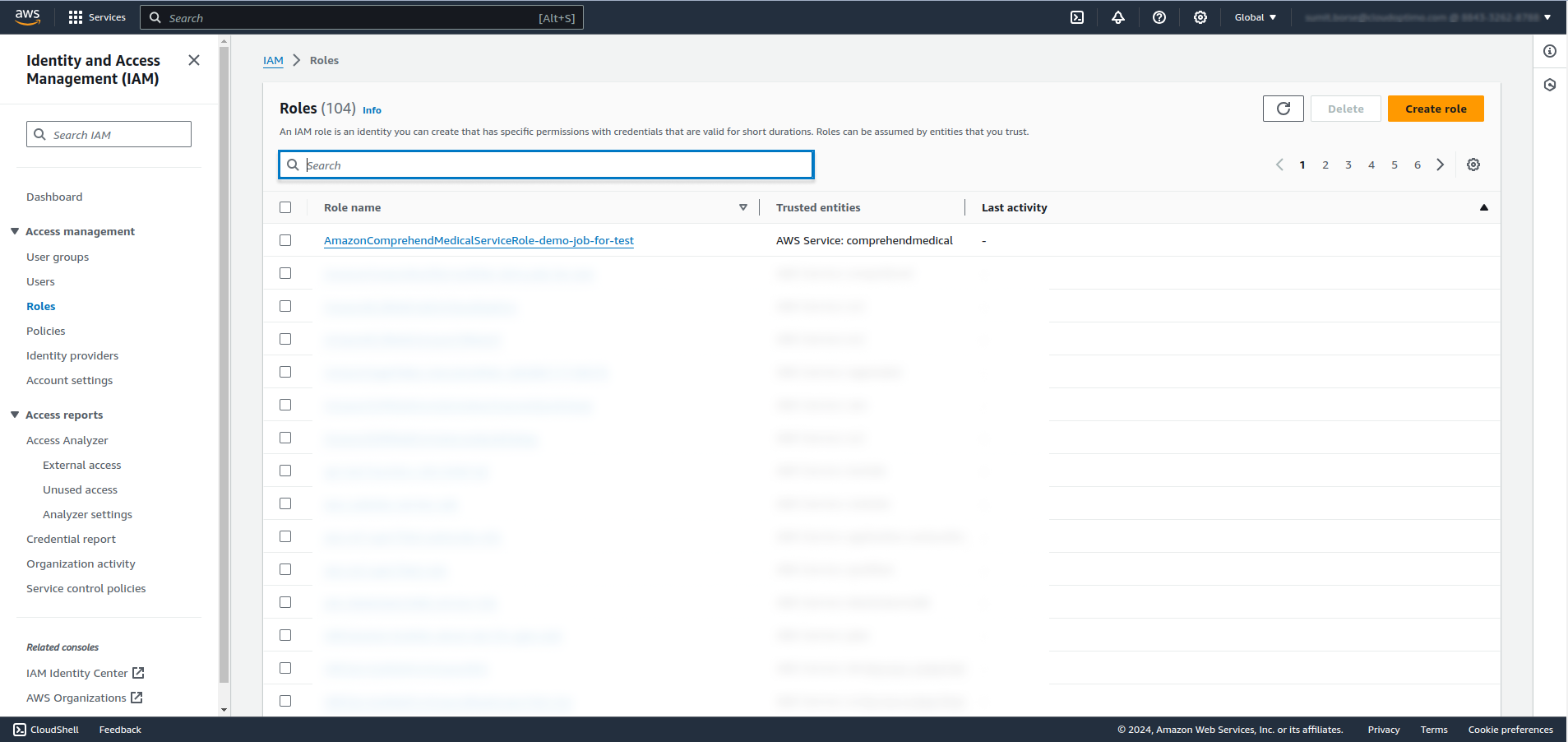Refresh the roles list

point(1284,109)
